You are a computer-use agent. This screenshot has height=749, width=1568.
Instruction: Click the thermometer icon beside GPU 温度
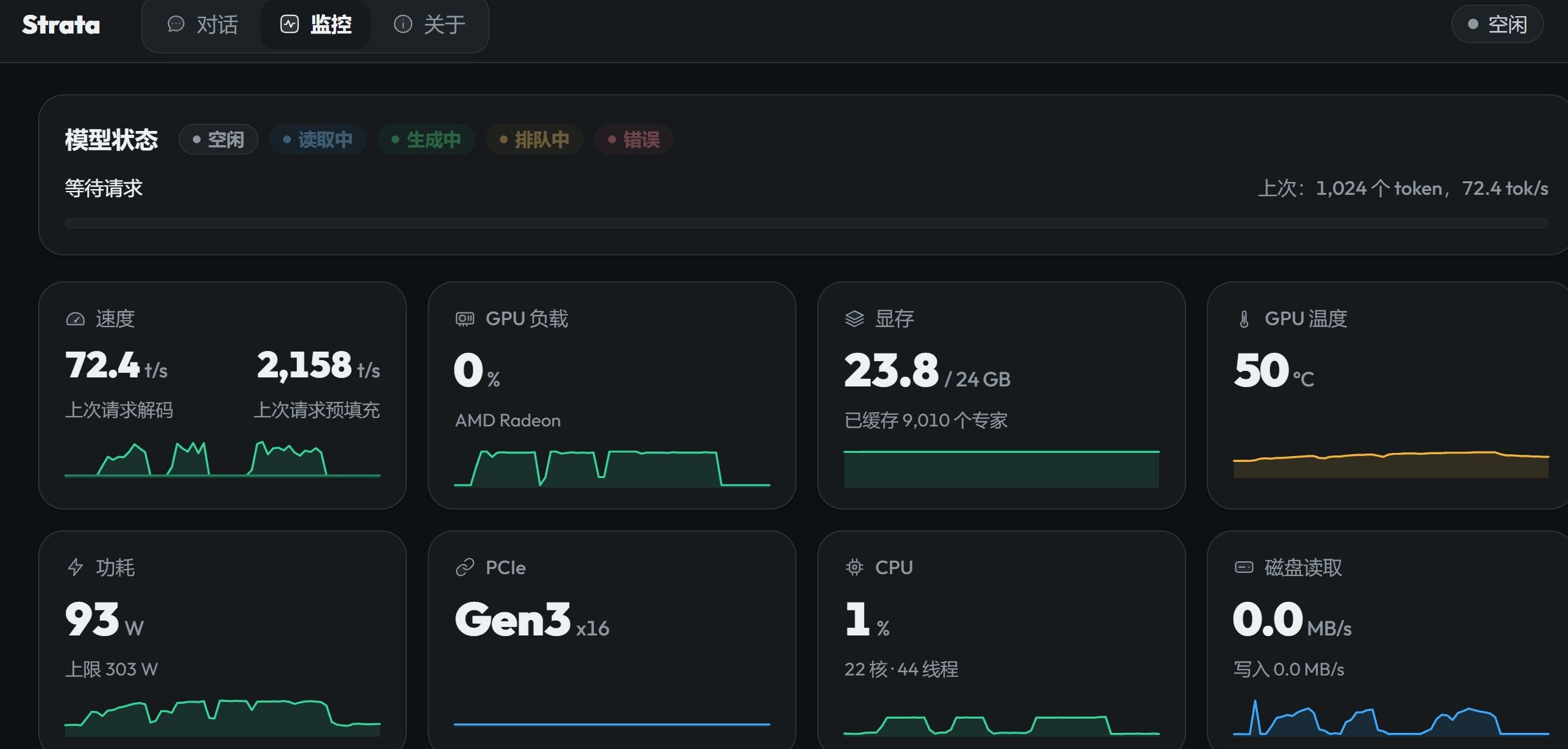tap(1244, 319)
